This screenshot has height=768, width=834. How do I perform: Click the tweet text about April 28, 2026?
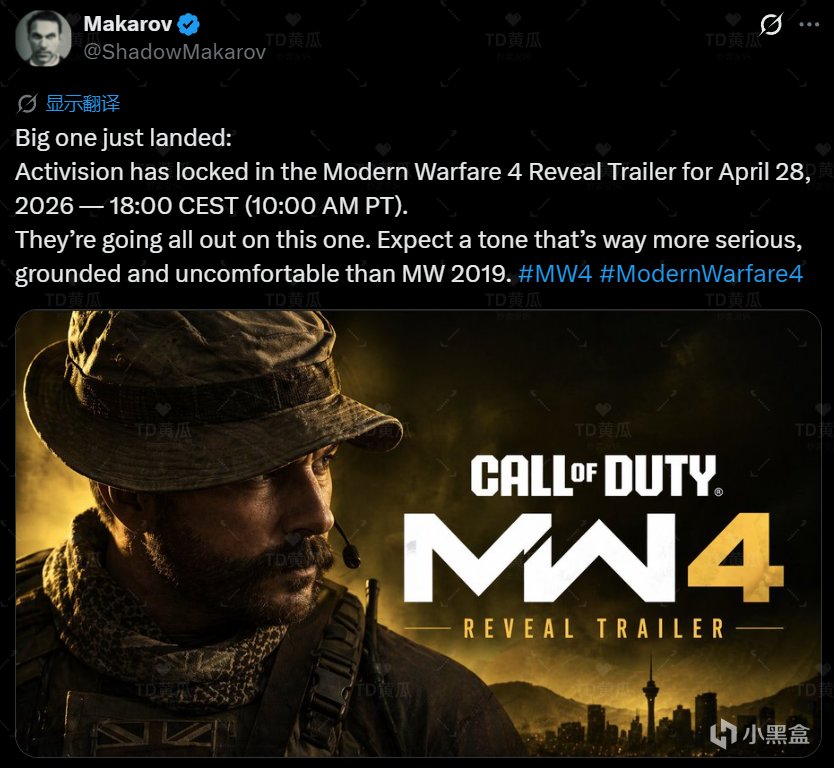(x=413, y=189)
